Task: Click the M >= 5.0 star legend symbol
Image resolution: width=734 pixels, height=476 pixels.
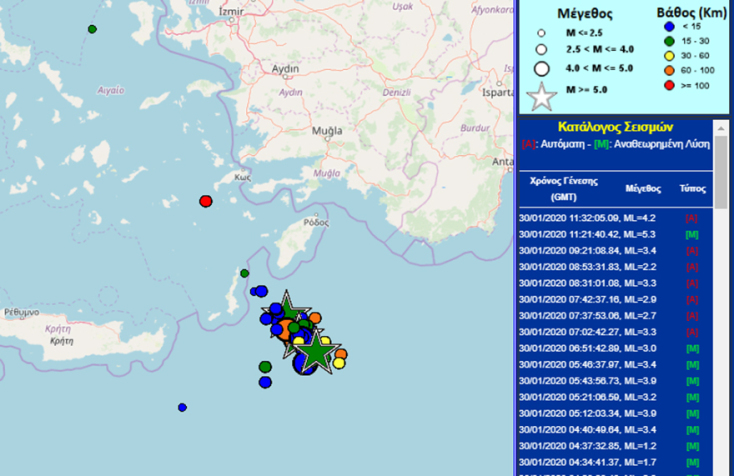Action: (542, 98)
